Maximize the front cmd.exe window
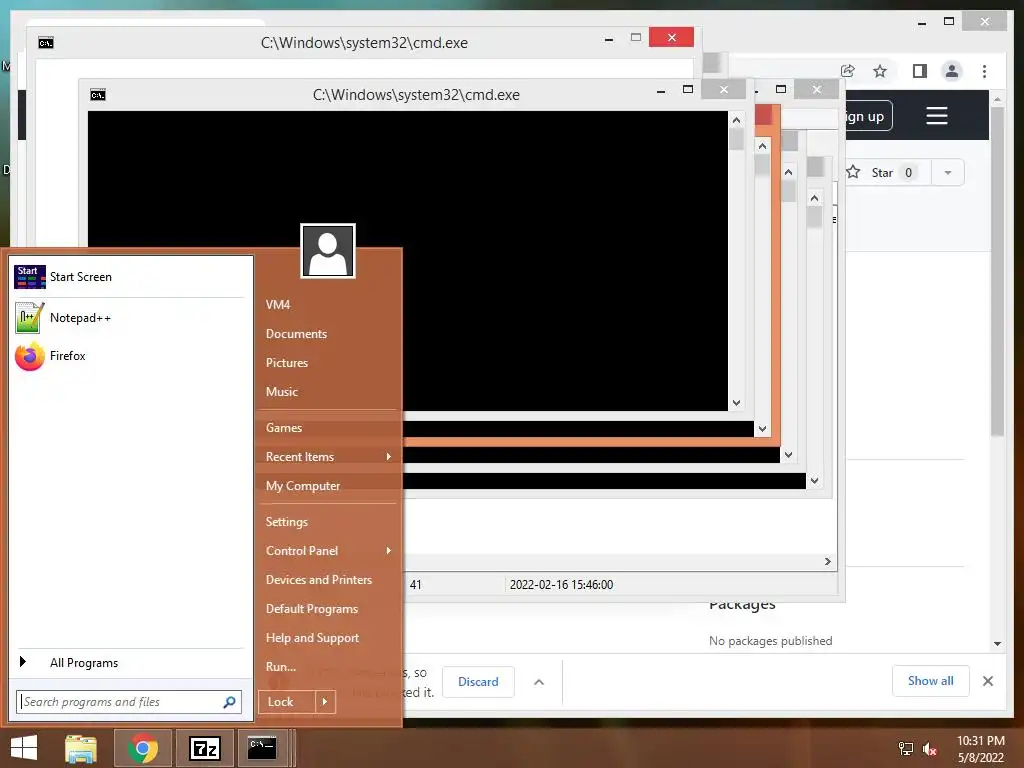1024x768 pixels. coord(688,89)
